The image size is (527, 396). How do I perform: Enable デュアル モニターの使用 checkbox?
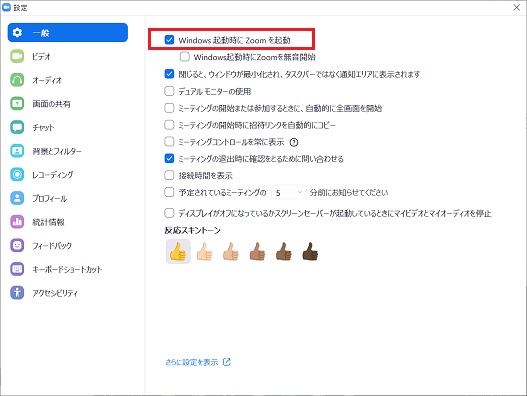[x=169, y=91]
